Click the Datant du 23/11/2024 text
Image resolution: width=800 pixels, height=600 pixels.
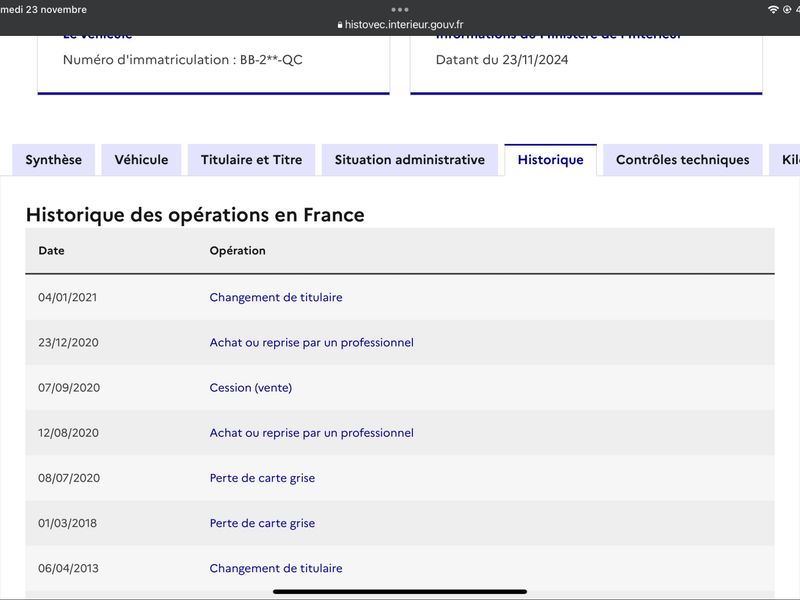click(x=502, y=60)
